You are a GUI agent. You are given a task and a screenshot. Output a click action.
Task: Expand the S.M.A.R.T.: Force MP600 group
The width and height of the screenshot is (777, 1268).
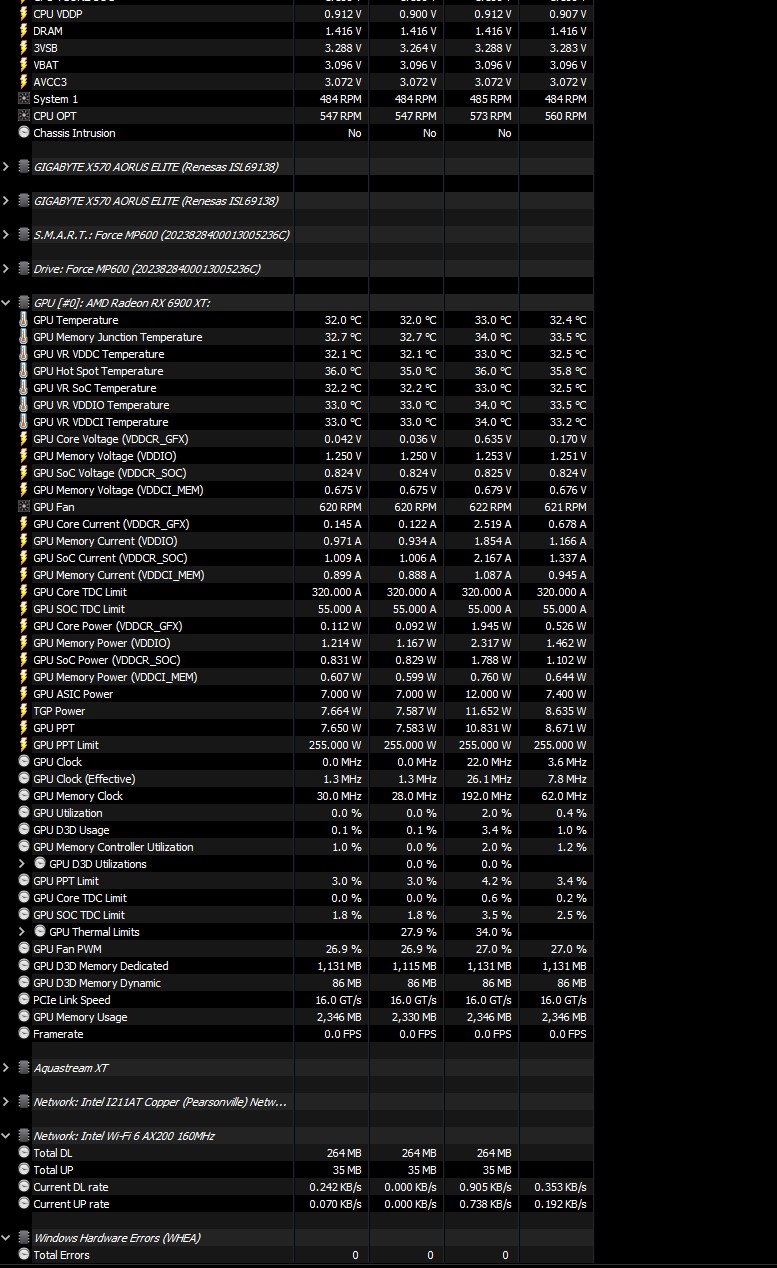tap(7, 235)
